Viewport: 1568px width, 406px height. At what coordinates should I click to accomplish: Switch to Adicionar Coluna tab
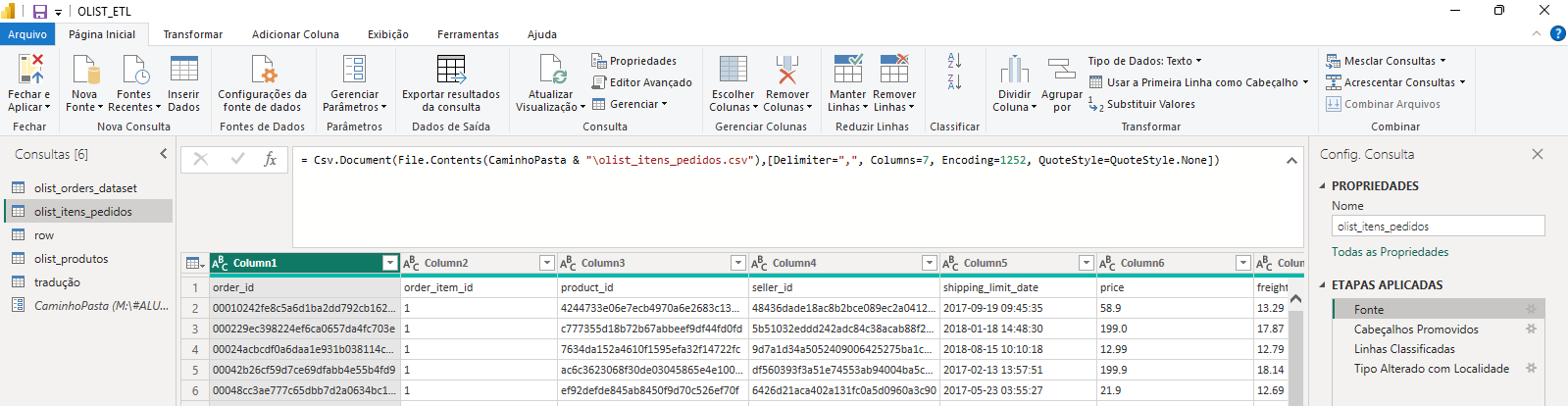295,34
